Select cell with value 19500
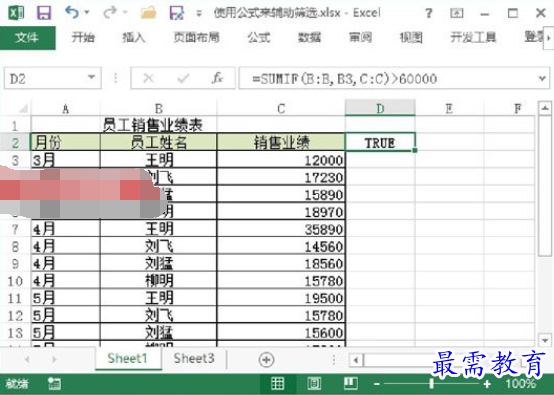554x395 pixels. coord(281,298)
